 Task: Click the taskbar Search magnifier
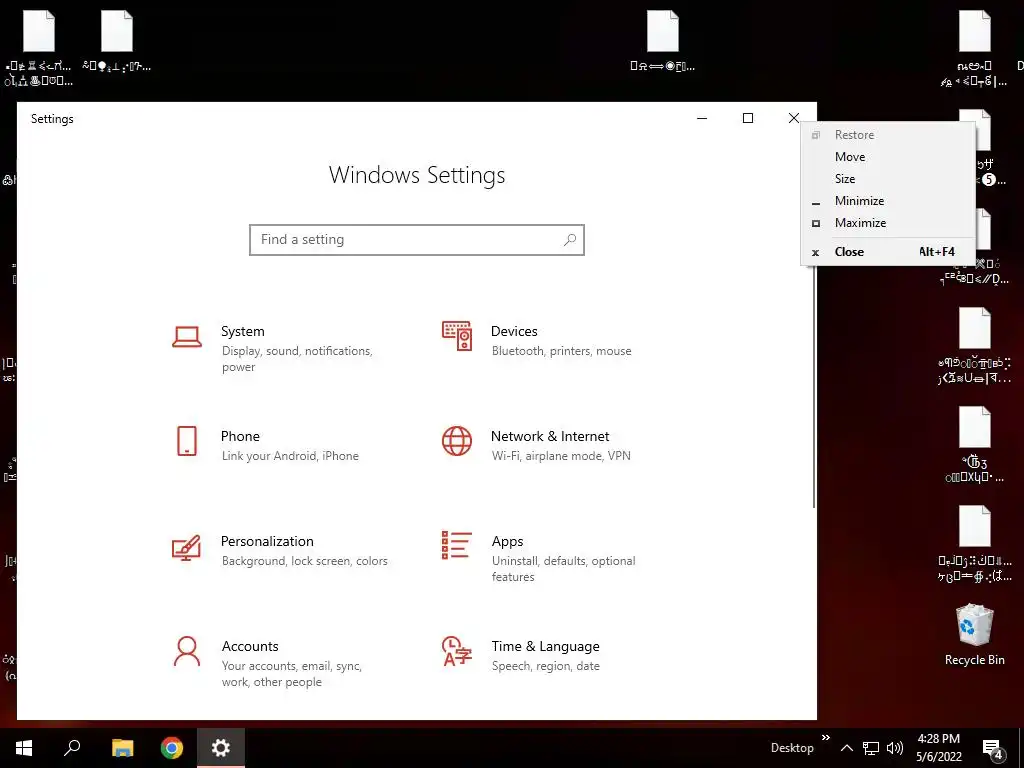pyautogui.click(x=72, y=748)
